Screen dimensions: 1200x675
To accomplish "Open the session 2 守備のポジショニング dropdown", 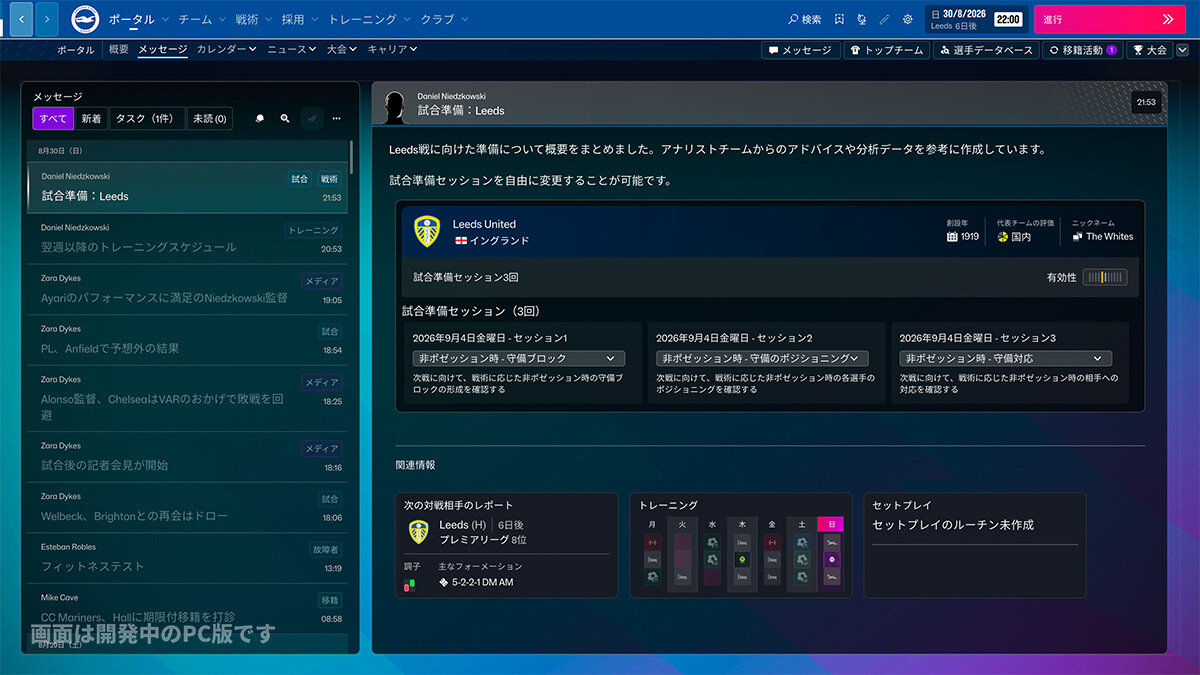I will click(762, 358).
